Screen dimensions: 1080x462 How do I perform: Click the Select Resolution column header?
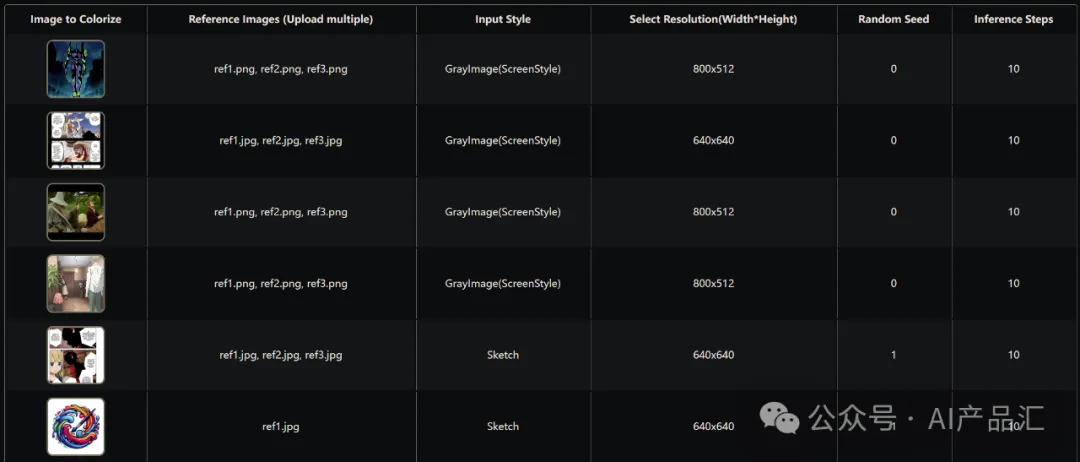(714, 19)
